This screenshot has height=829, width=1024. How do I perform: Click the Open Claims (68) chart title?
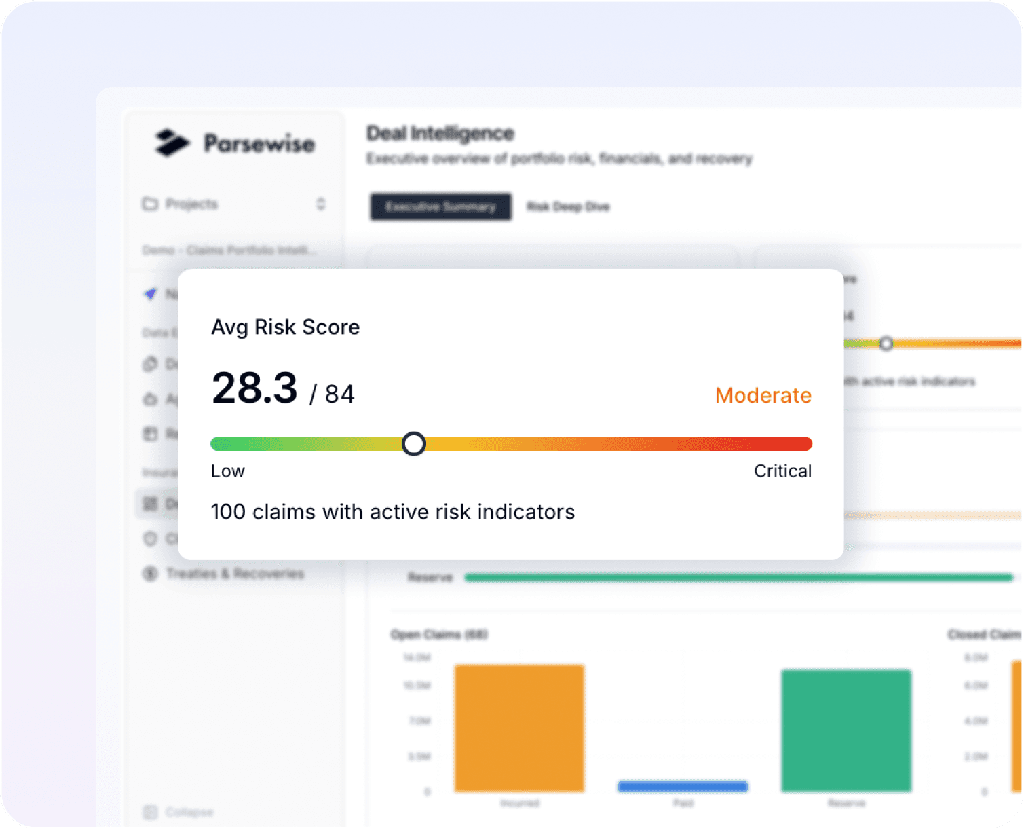pyautogui.click(x=439, y=634)
